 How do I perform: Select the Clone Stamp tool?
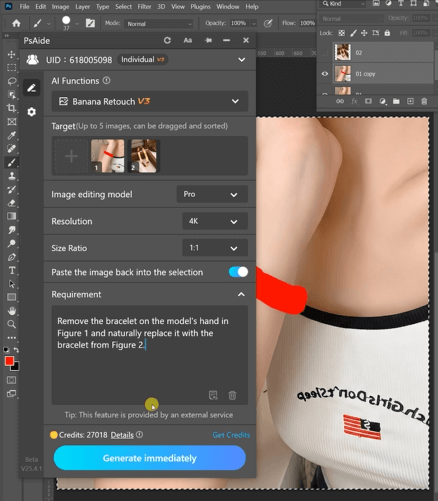click(x=12, y=176)
